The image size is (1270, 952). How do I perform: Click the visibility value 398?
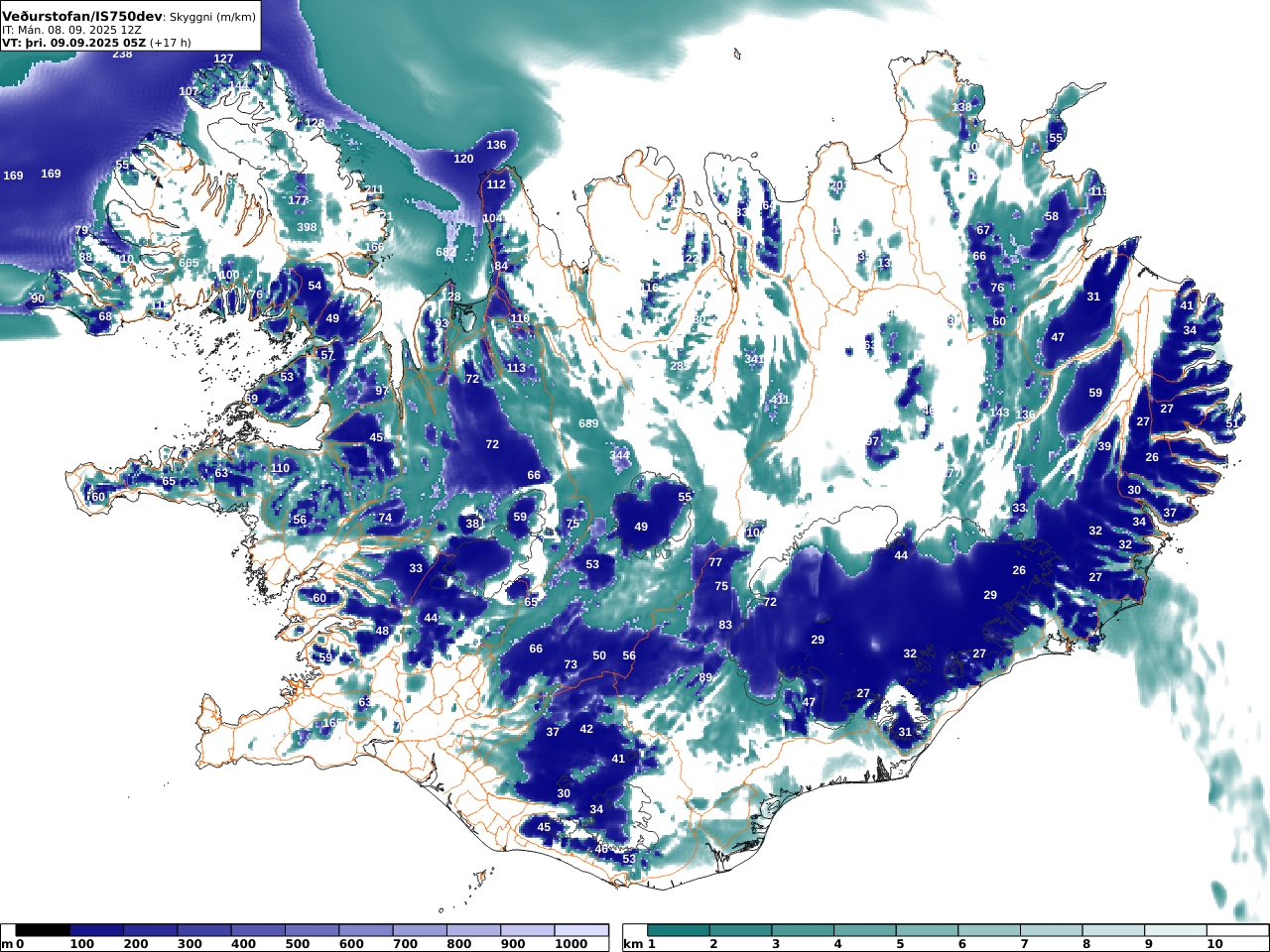click(x=307, y=227)
